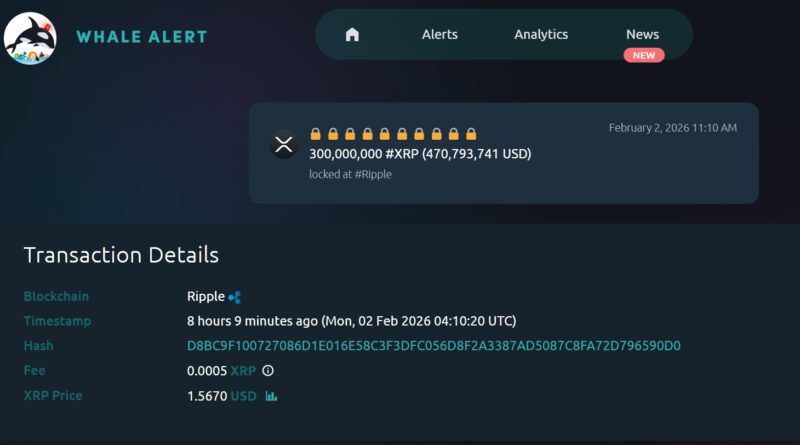This screenshot has width=800, height=445.
Task: Click the USD label in XRP Price row
Action: pyautogui.click(x=244, y=396)
